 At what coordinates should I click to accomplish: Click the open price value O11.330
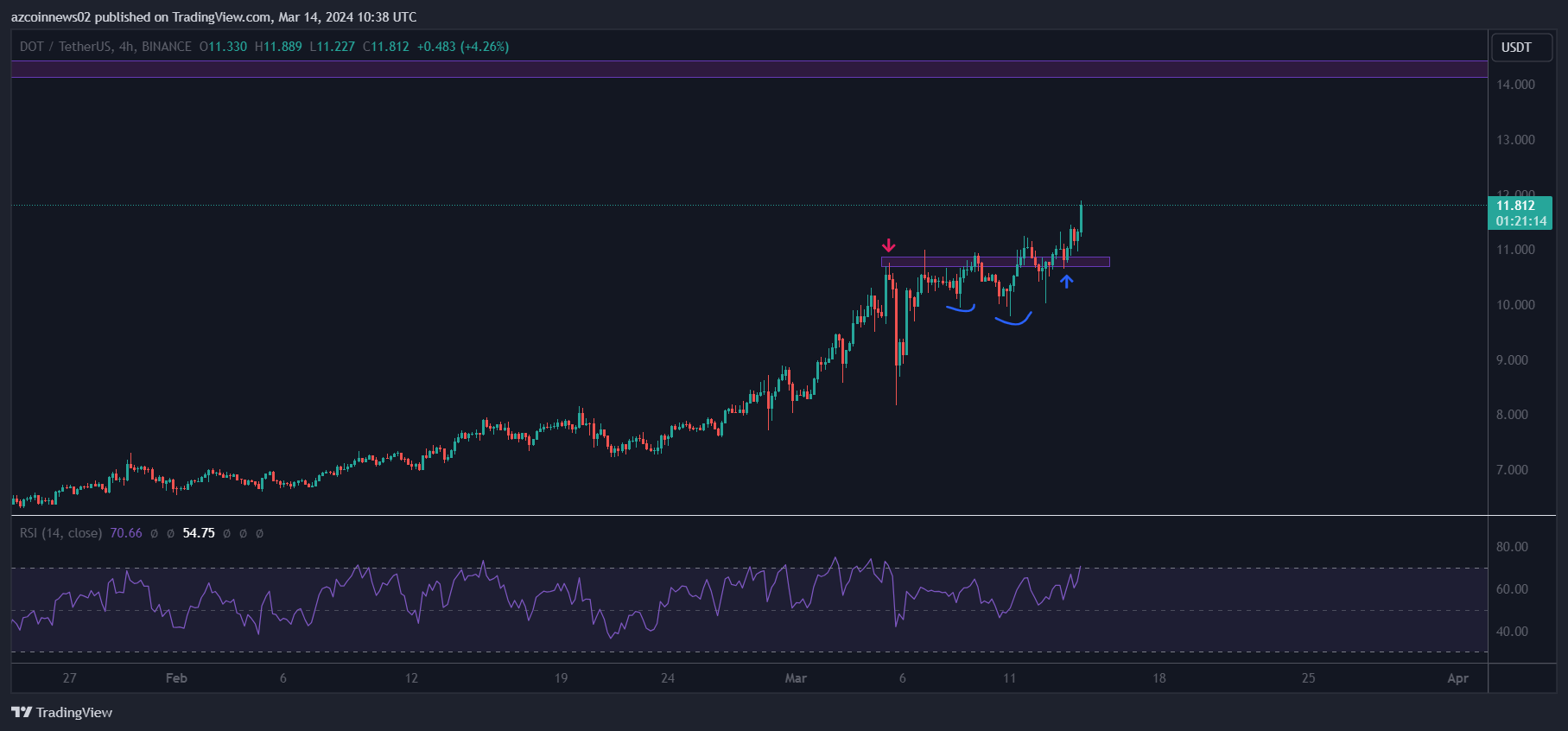coord(223,47)
